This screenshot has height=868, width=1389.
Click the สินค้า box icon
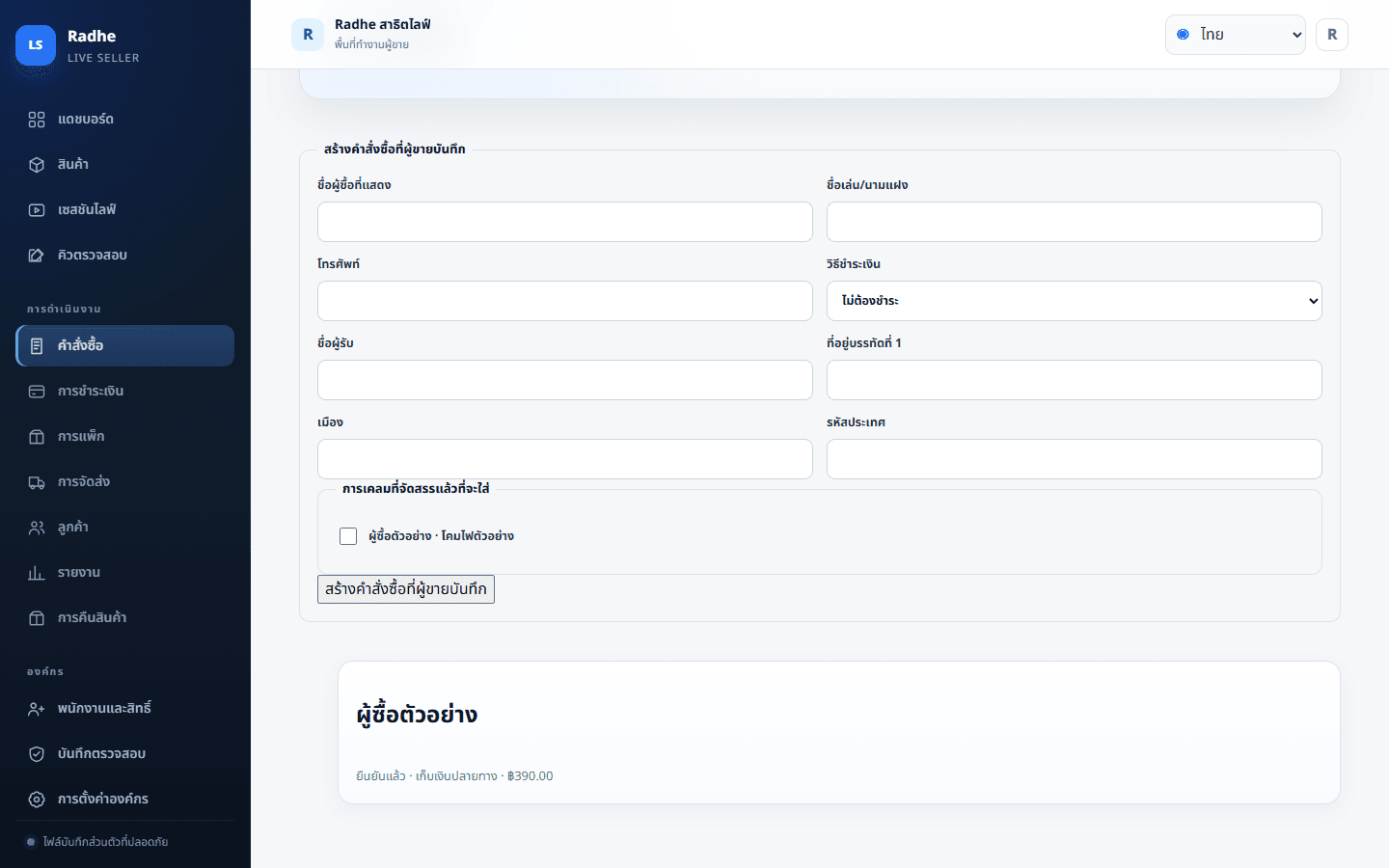tap(37, 165)
